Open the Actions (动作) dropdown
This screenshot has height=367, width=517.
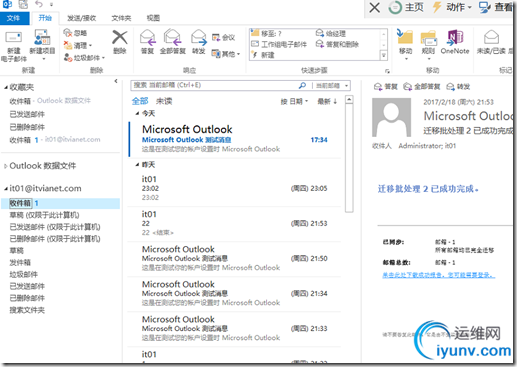pos(452,7)
